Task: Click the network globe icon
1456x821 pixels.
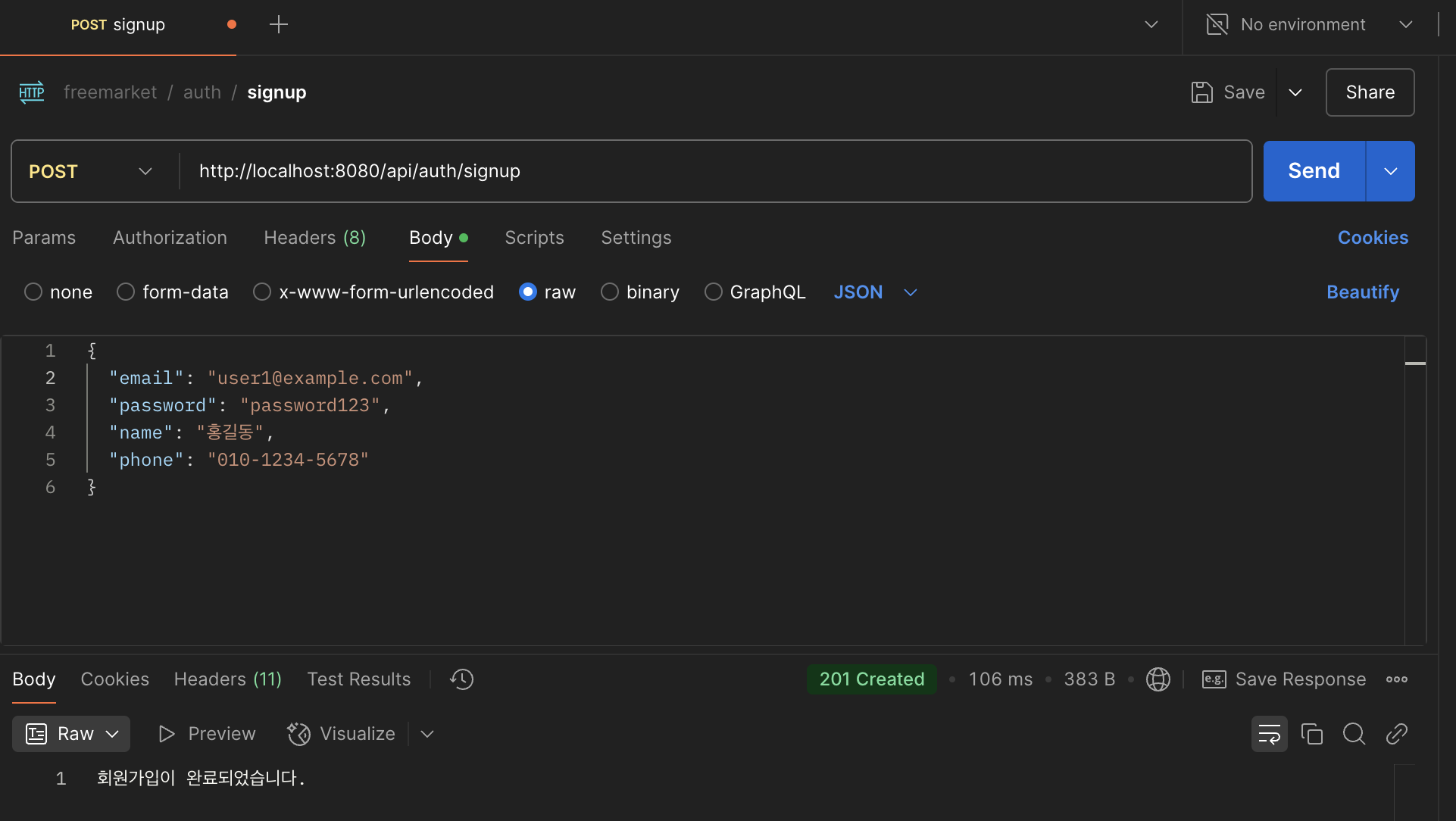Action: tap(1158, 679)
